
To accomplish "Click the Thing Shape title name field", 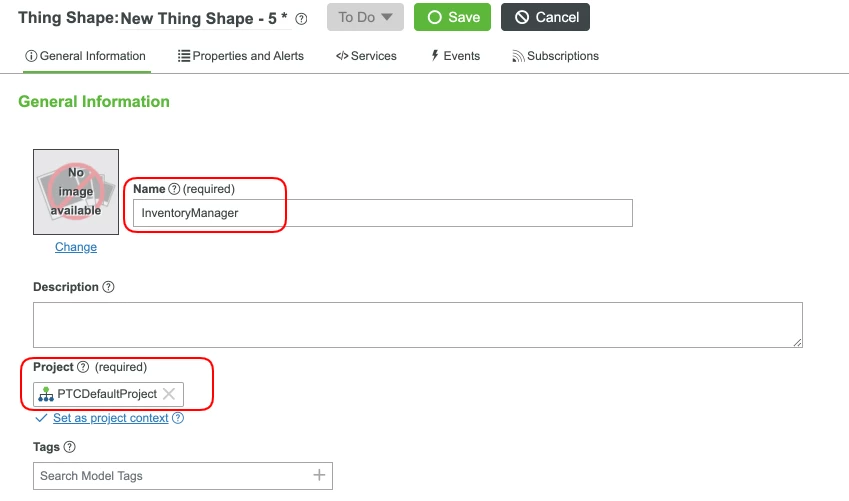I will pyautogui.click(x=205, y=18).
